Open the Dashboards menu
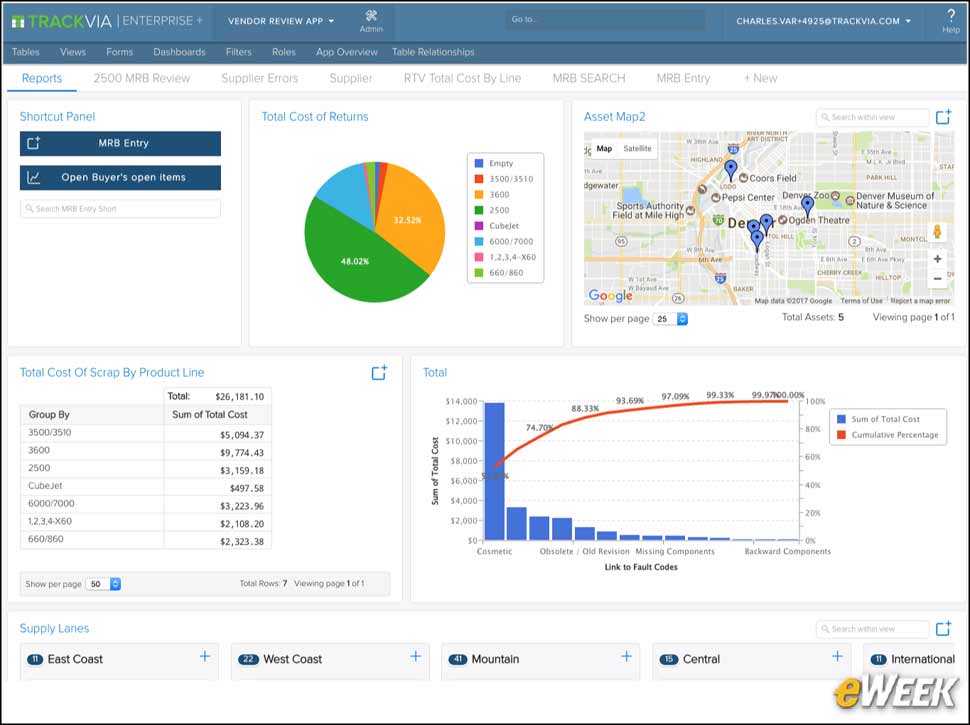970x725 pixels. click(x=179, y=52)
